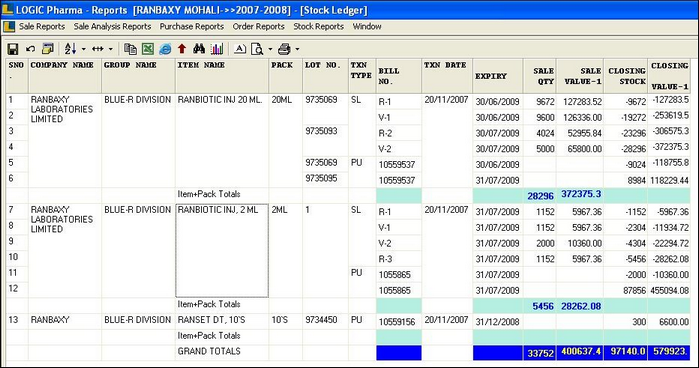Click sale value 127283.52 cell

(580, 102)
